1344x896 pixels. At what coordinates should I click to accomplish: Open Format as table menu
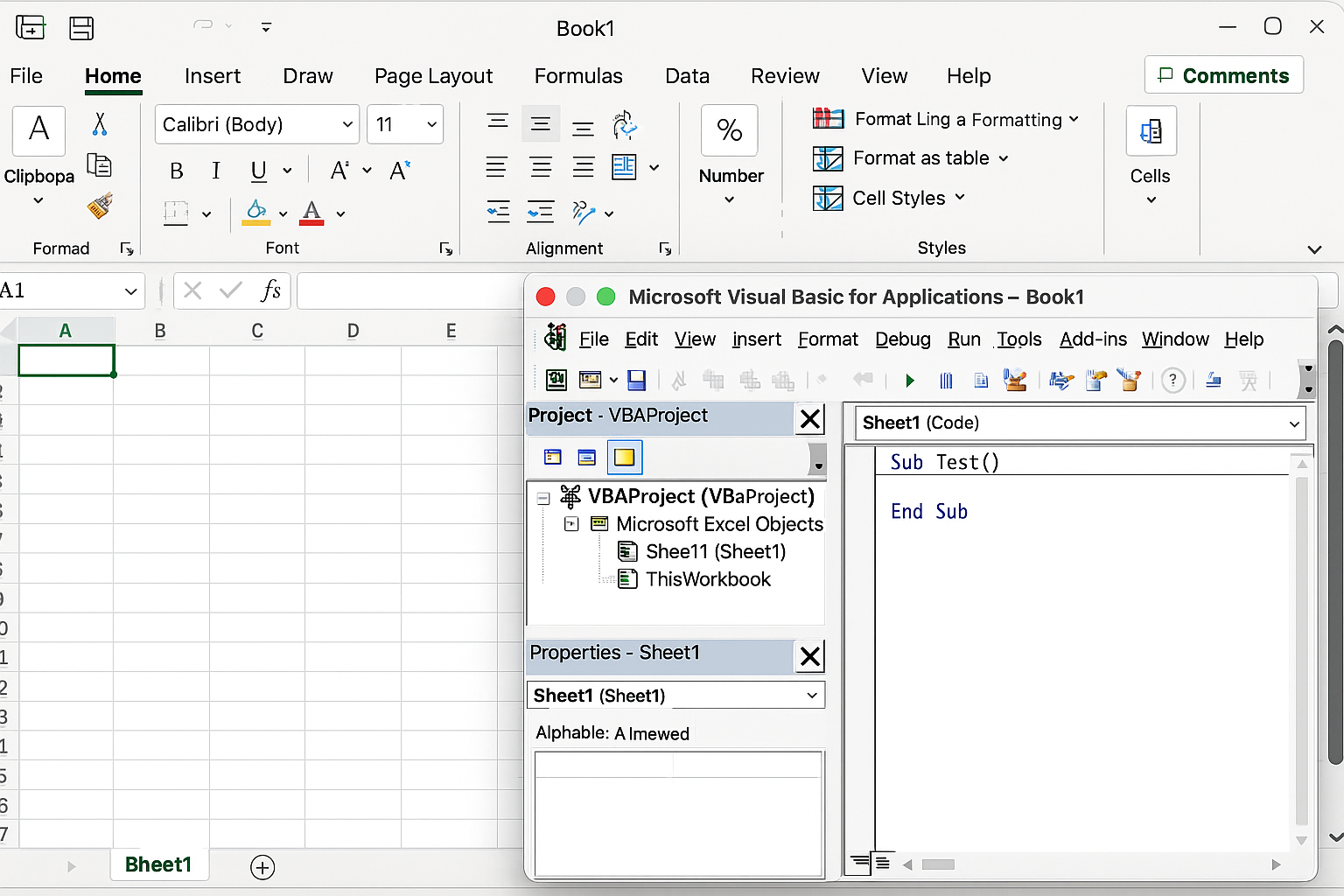[x=911, y=158]
